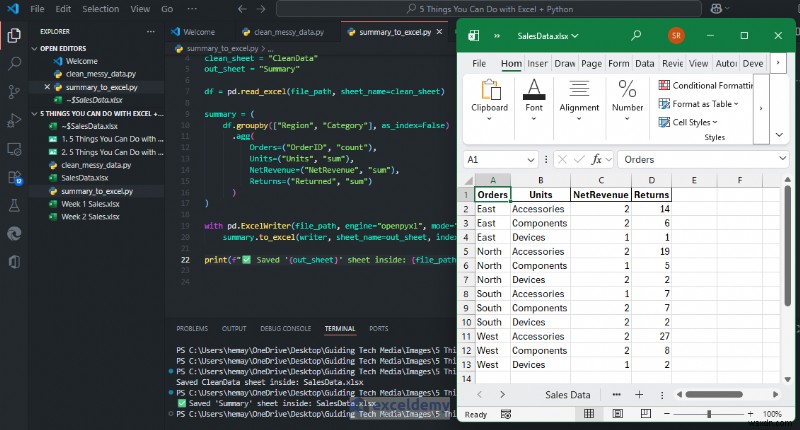The height and width of the screenshot is (430, 800).
Task: Open the Insert tab in Excel
Action: 537,63
